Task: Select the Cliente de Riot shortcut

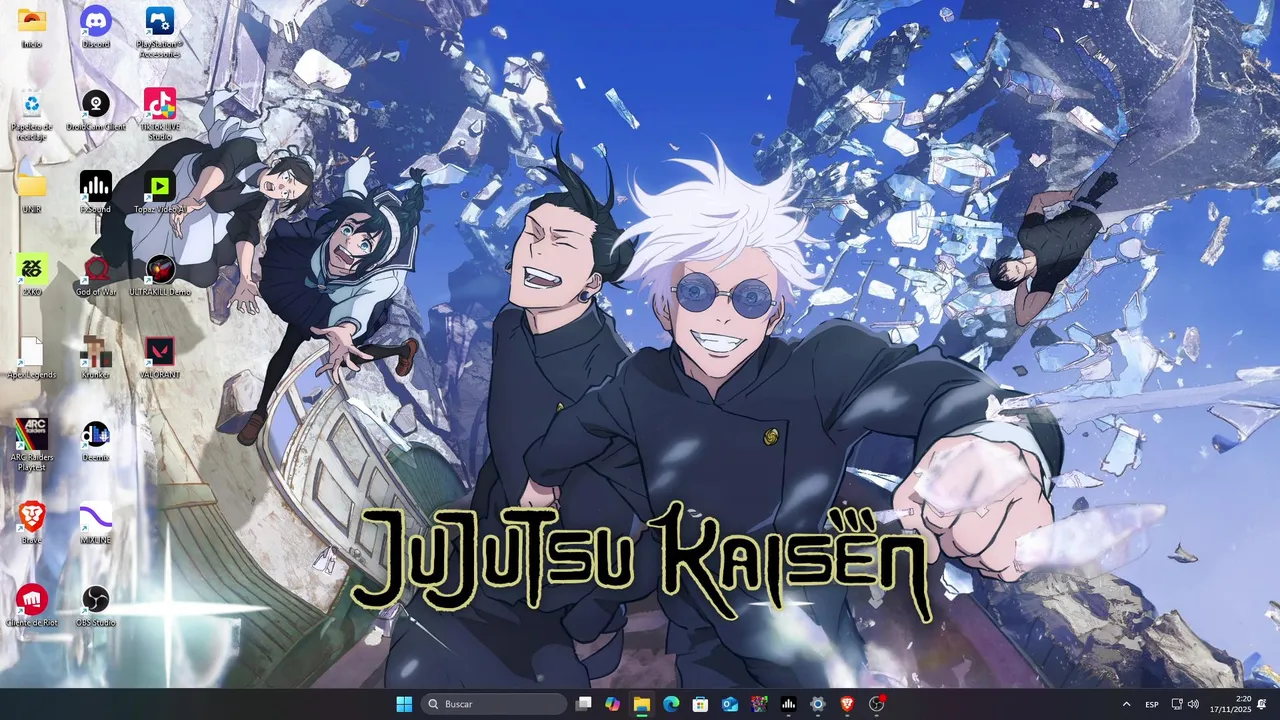Action: [32, 606]
